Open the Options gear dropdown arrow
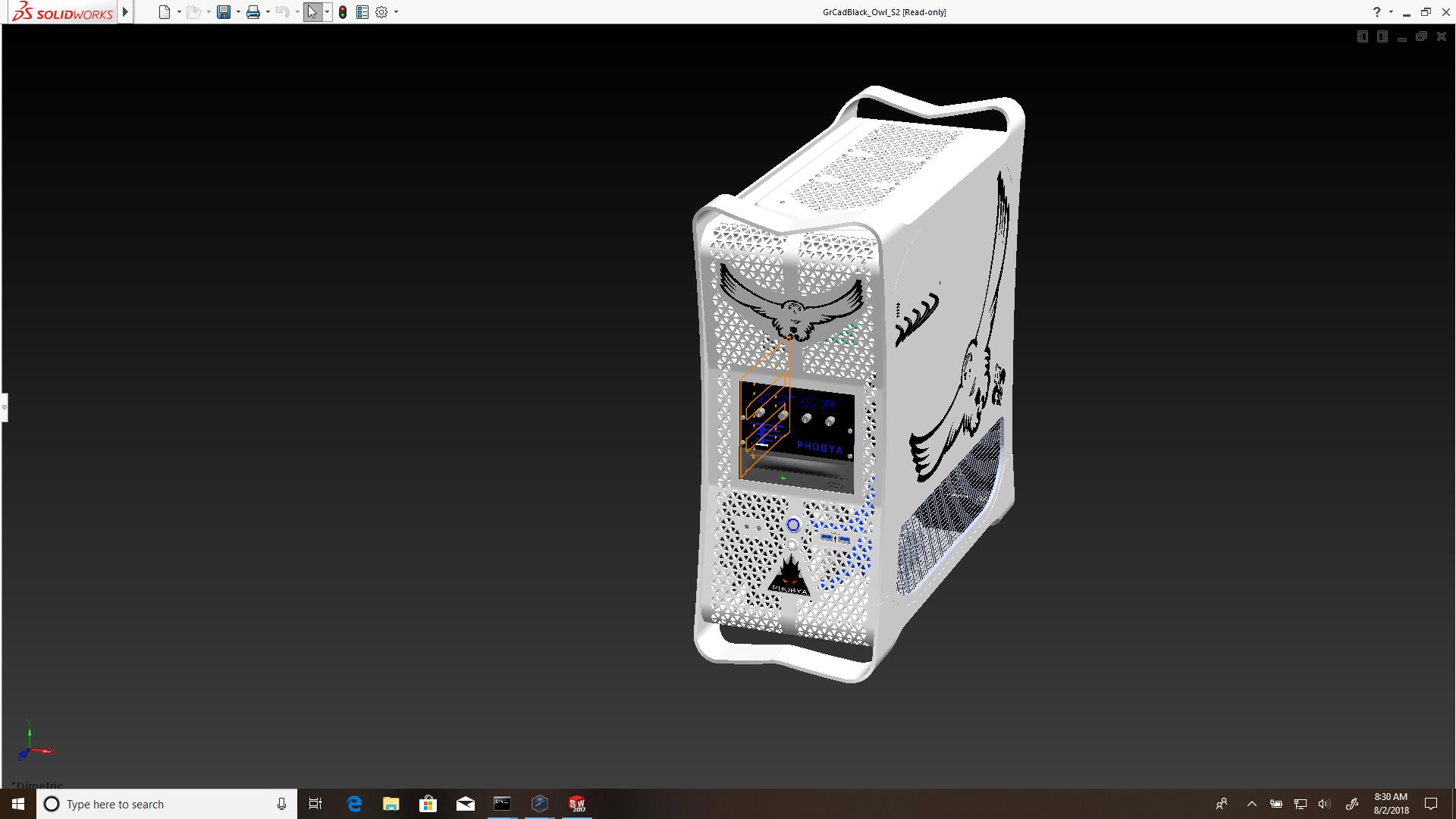Viewport: 1456px width, 819px height. click(396, 12)
